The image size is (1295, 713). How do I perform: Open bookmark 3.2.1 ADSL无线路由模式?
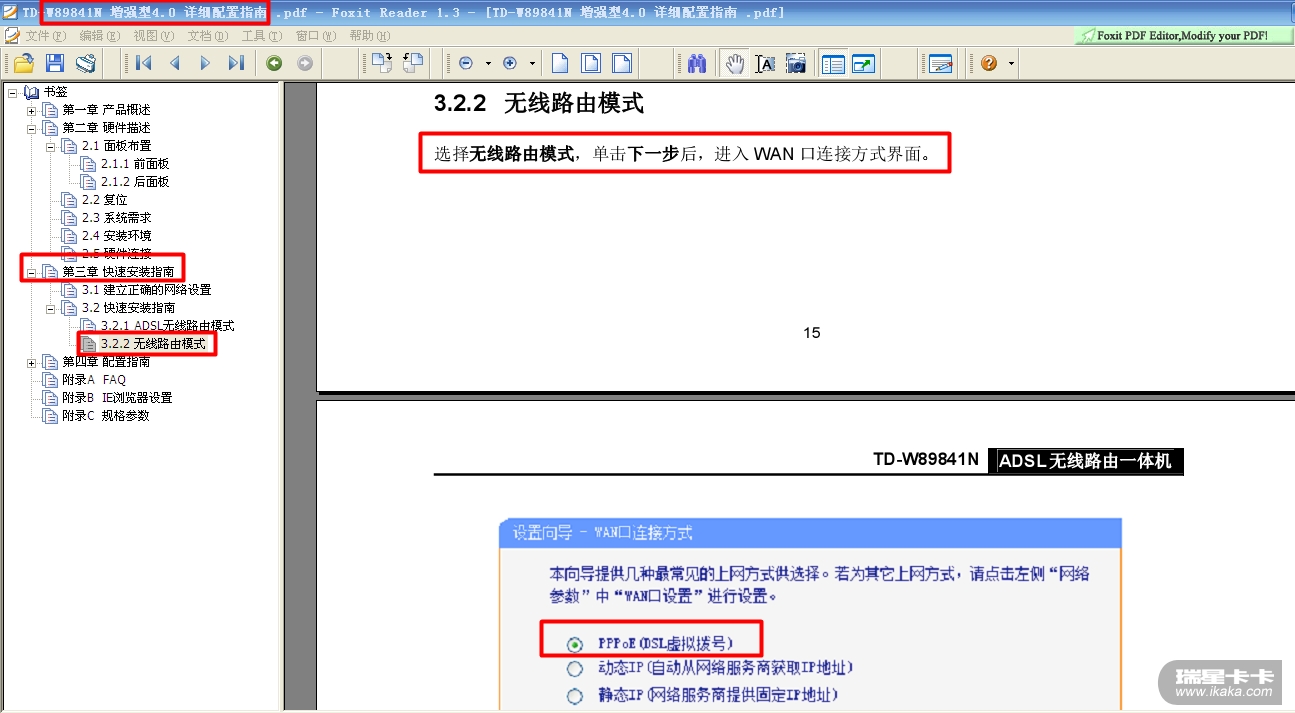(167, 326)
